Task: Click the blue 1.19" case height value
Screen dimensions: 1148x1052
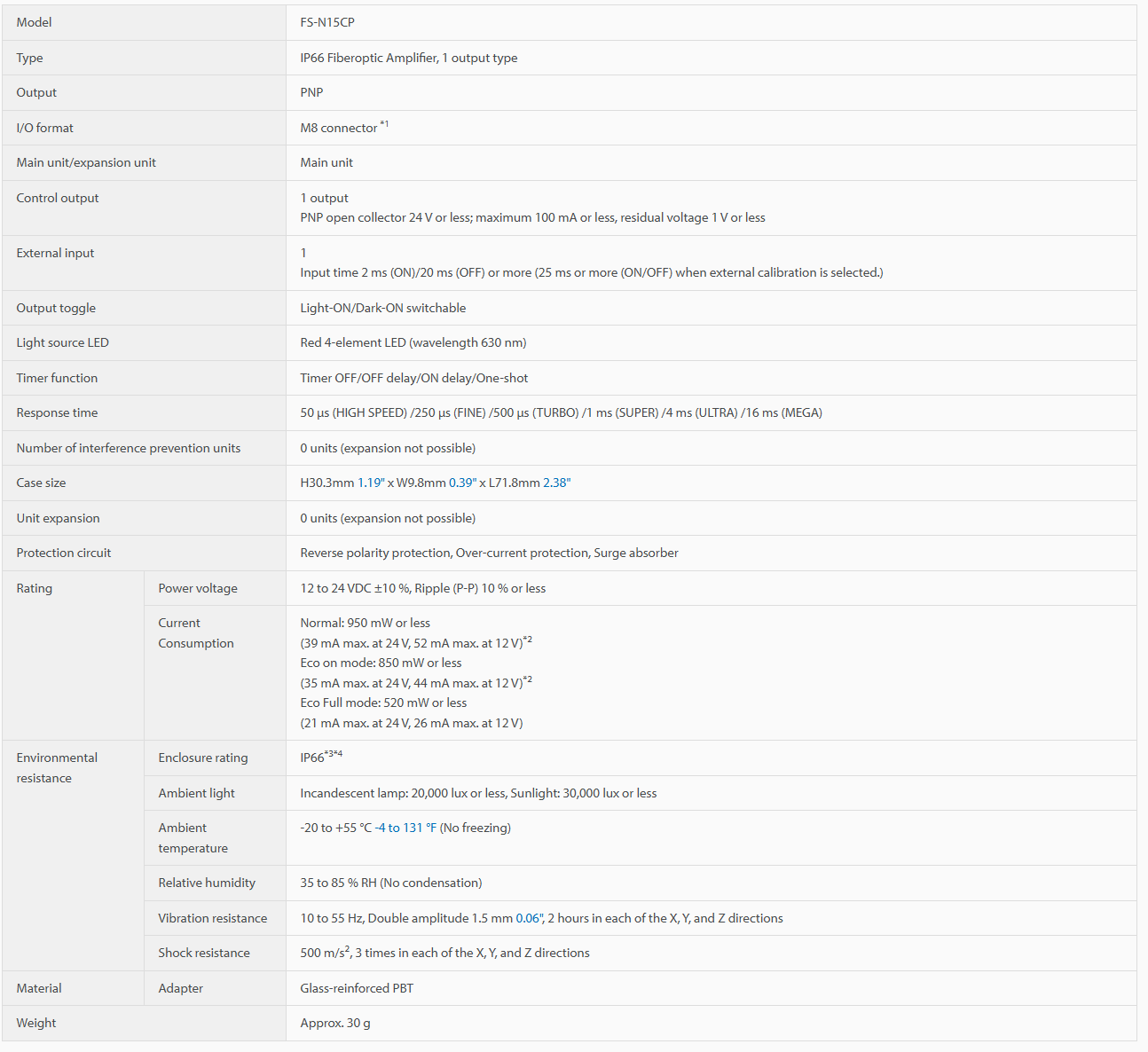Action: point(371,483)
